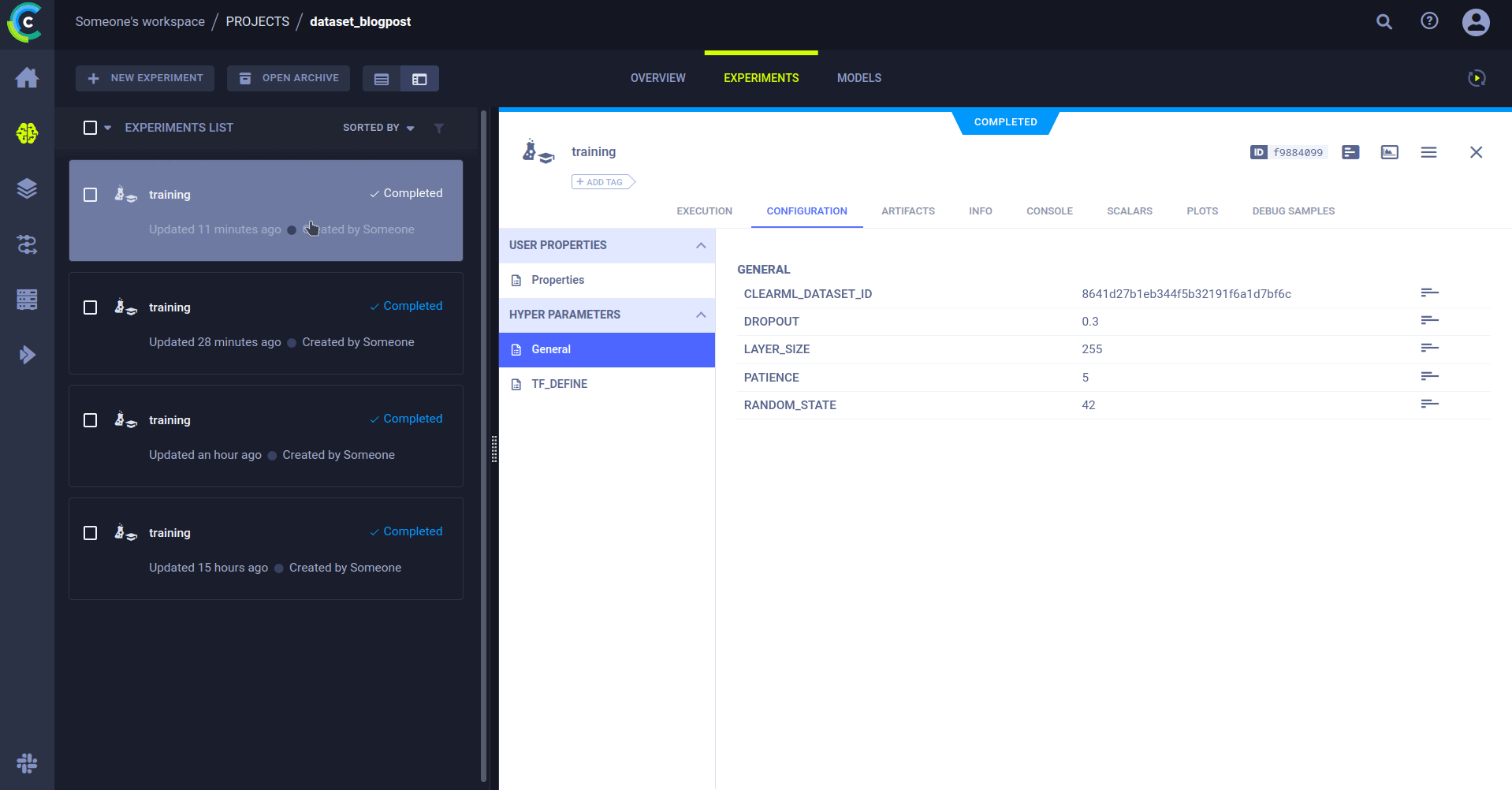Image resolution: width=1512 pixels, height=790 pixels.
Task: Check the training experiment updated 11 minutes ago
Action: [90, 195]
